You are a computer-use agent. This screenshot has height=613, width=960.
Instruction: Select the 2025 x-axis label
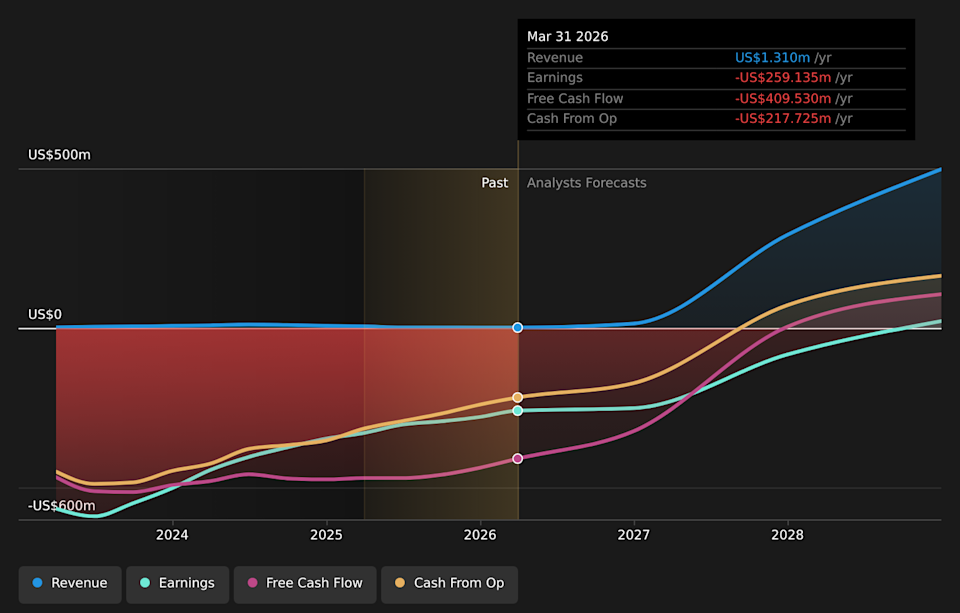coord(326,535)
